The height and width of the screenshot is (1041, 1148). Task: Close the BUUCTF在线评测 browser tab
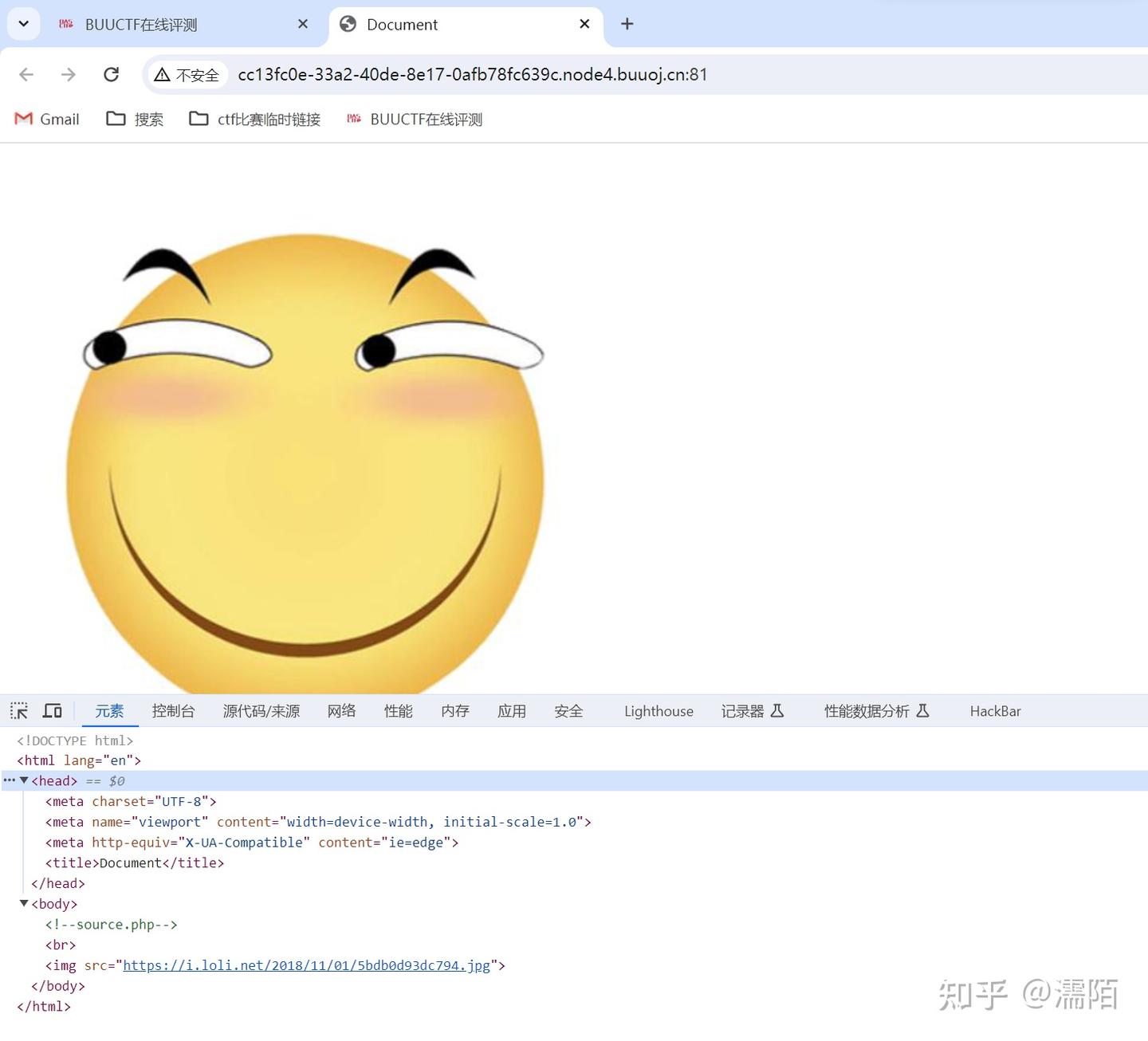(303, 25)
